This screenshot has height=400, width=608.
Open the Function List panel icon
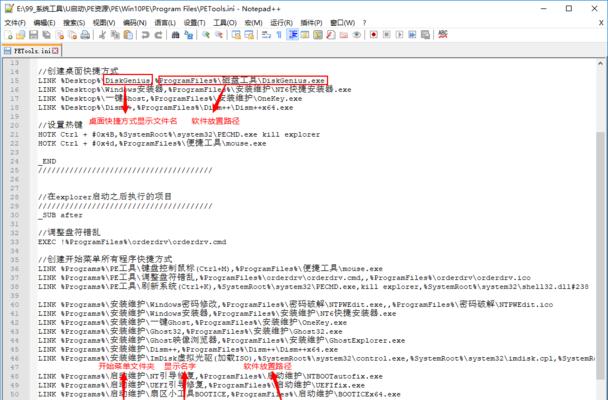point(331,35)
